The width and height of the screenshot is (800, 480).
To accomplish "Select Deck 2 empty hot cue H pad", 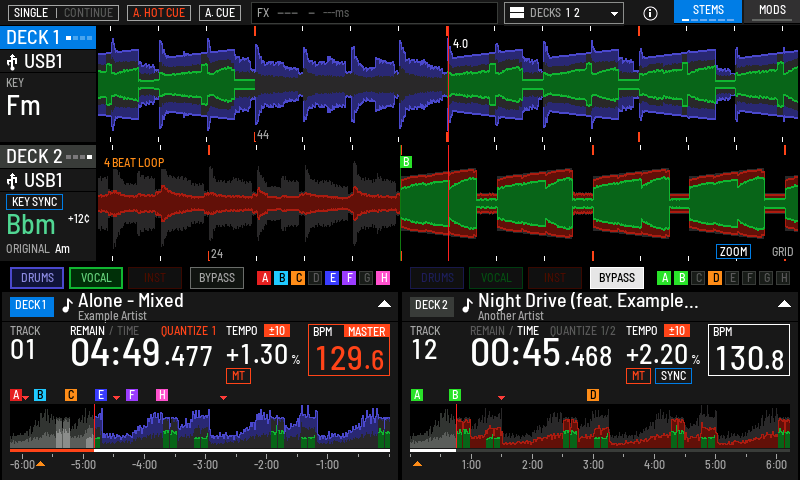I will [x=783, y=278].
